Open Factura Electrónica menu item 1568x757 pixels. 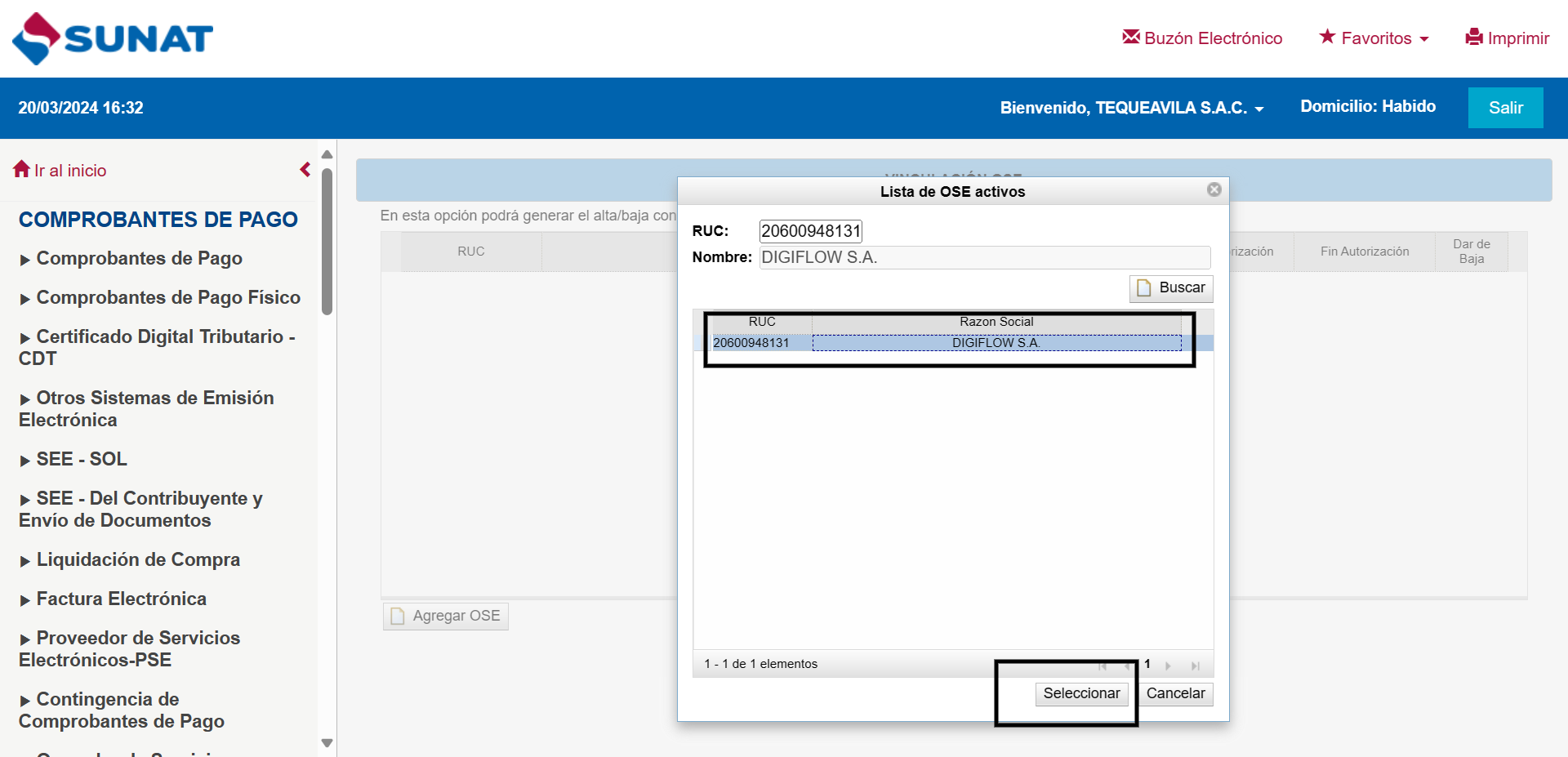coord(113,599)
